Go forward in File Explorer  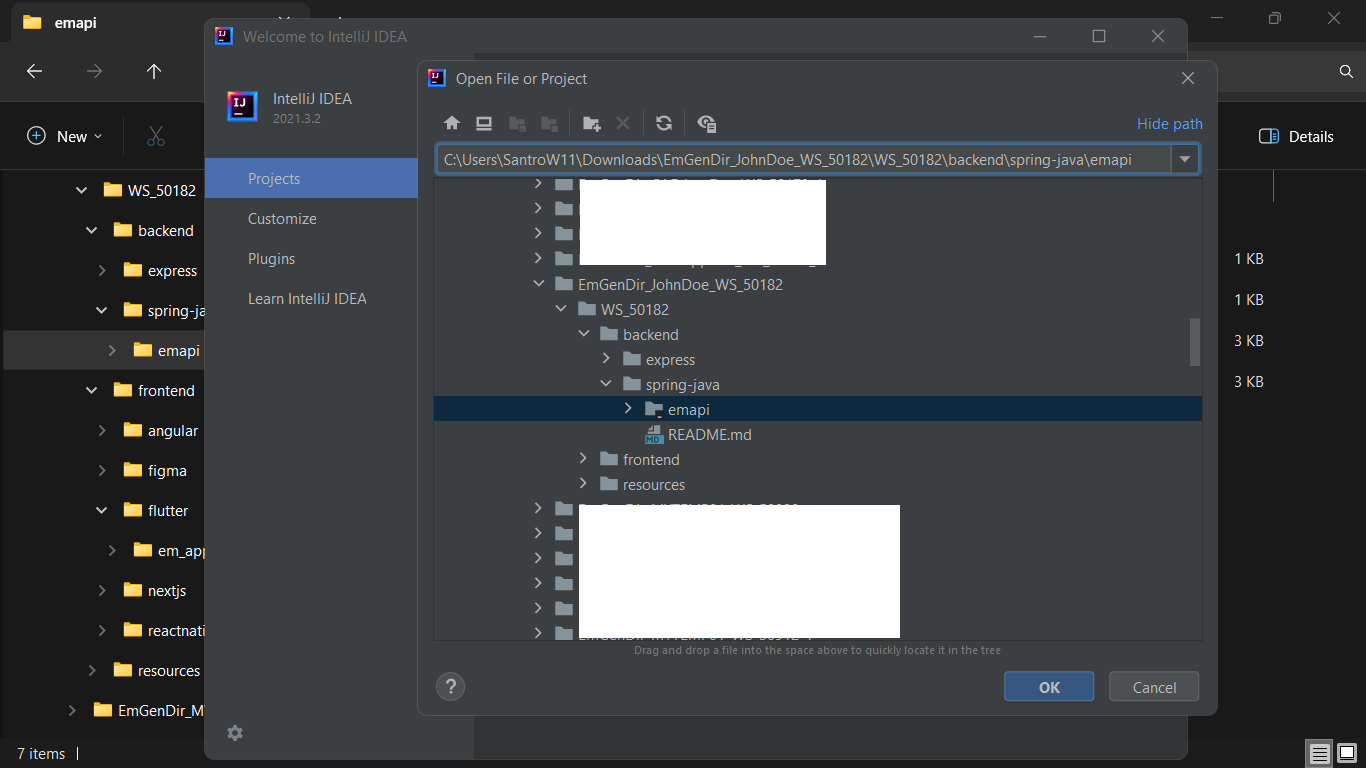pyautogui.click(x=94, y=71)
